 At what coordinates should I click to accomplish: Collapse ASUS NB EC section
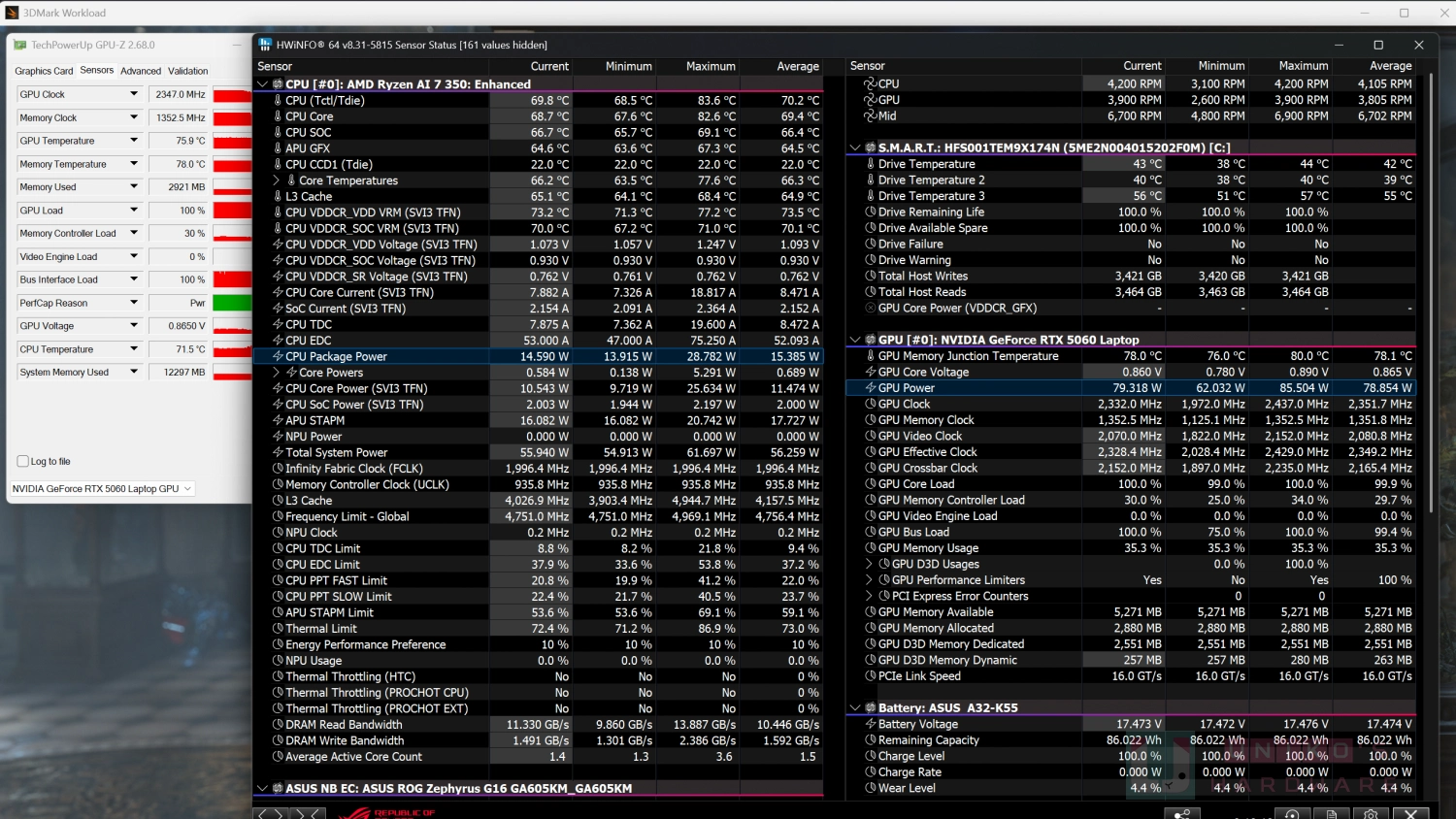coord(262,788)
